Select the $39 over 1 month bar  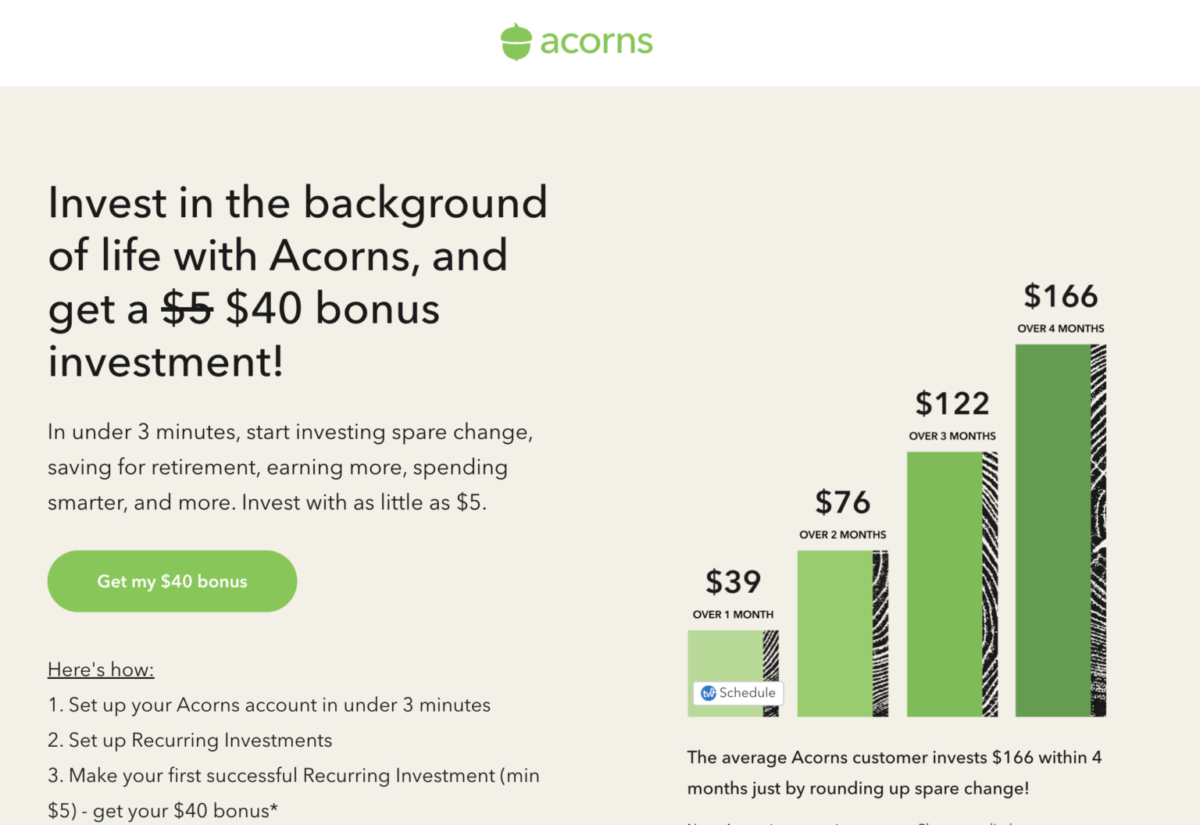(x=733, y=673)
